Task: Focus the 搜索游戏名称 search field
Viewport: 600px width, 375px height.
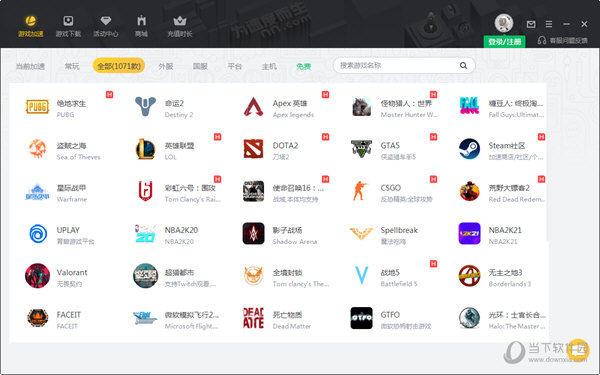Action: pyautogui.click(x=404, y=65)
